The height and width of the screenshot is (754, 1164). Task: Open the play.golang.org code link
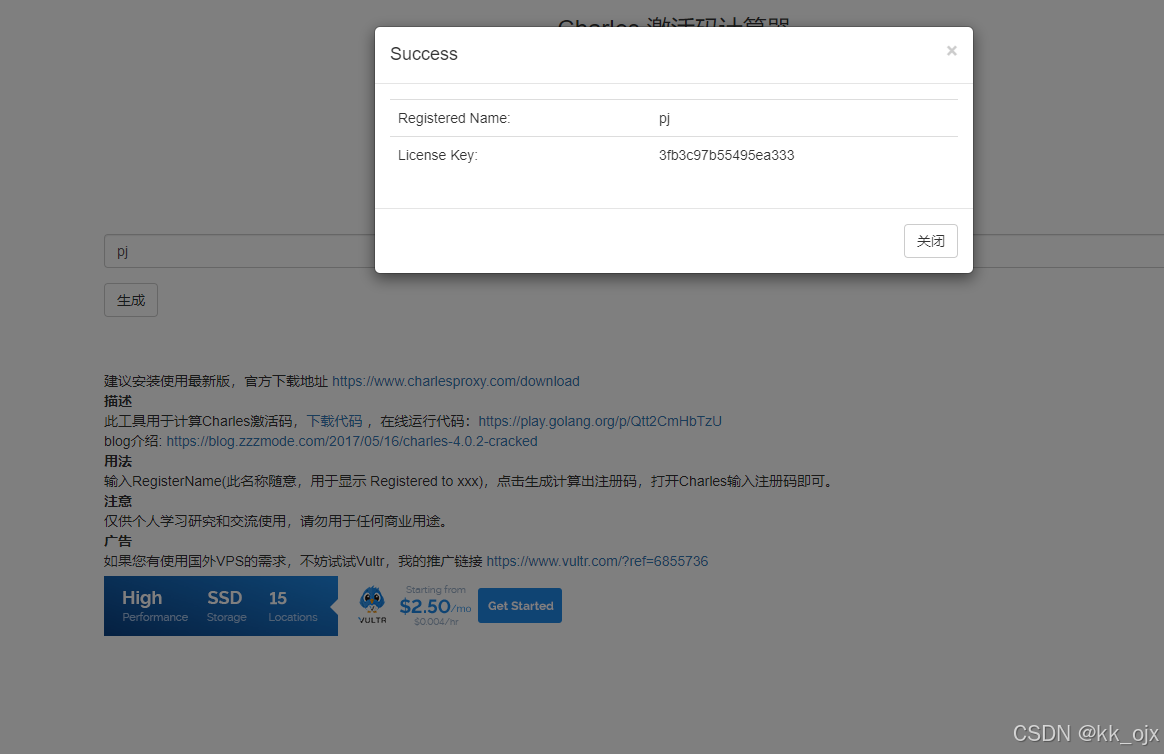click(600, 422)
